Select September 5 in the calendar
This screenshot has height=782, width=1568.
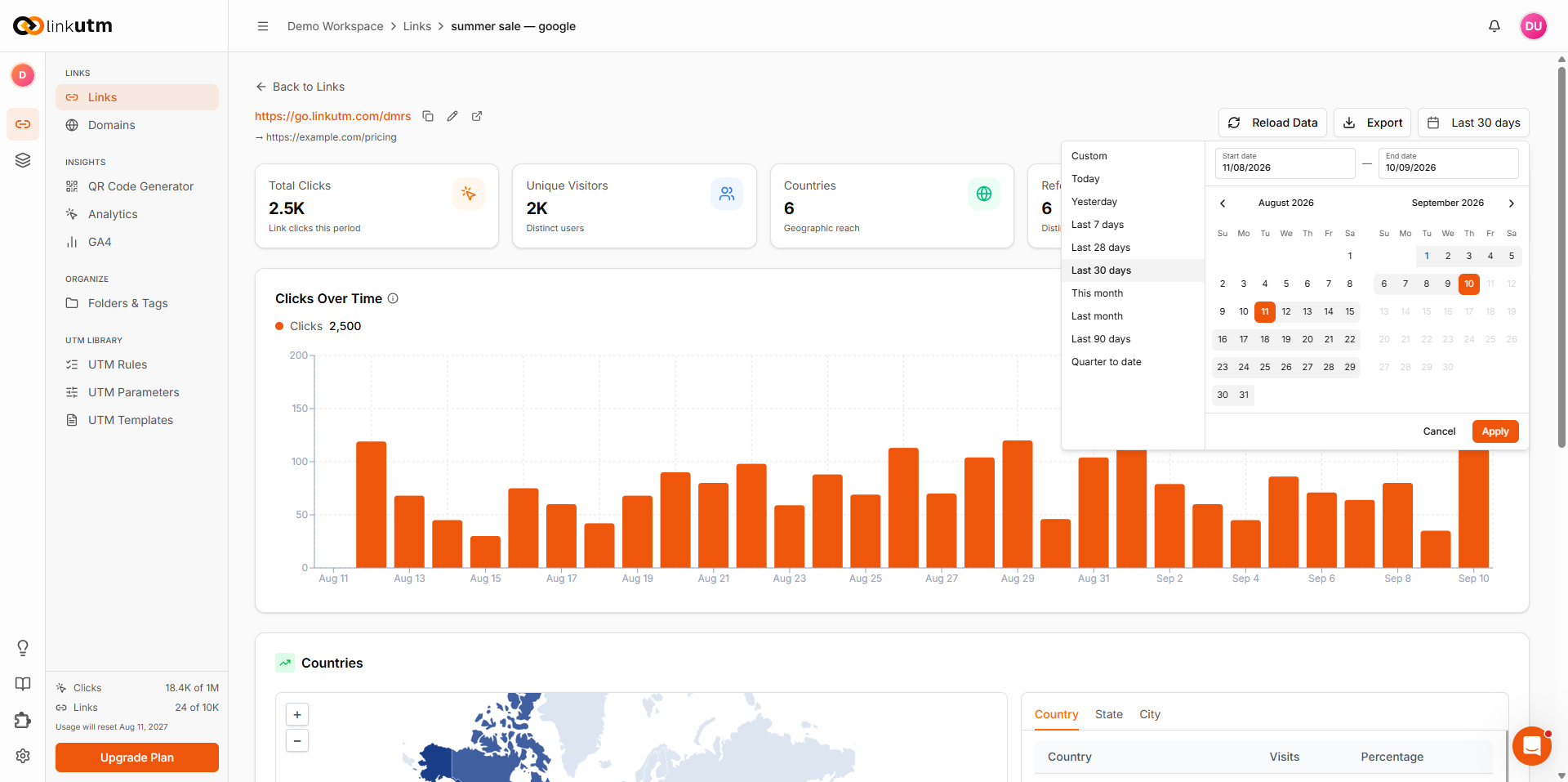1512,256
